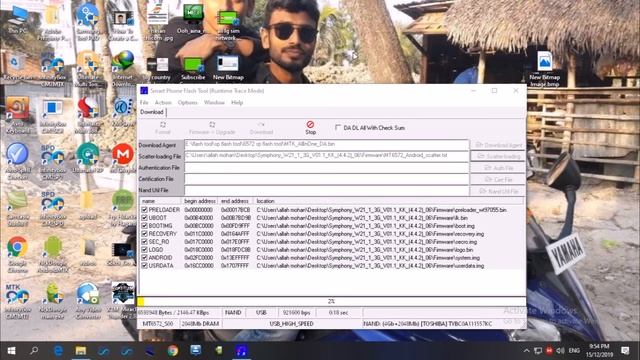Click the Cert File browse button

pos(498,179)
